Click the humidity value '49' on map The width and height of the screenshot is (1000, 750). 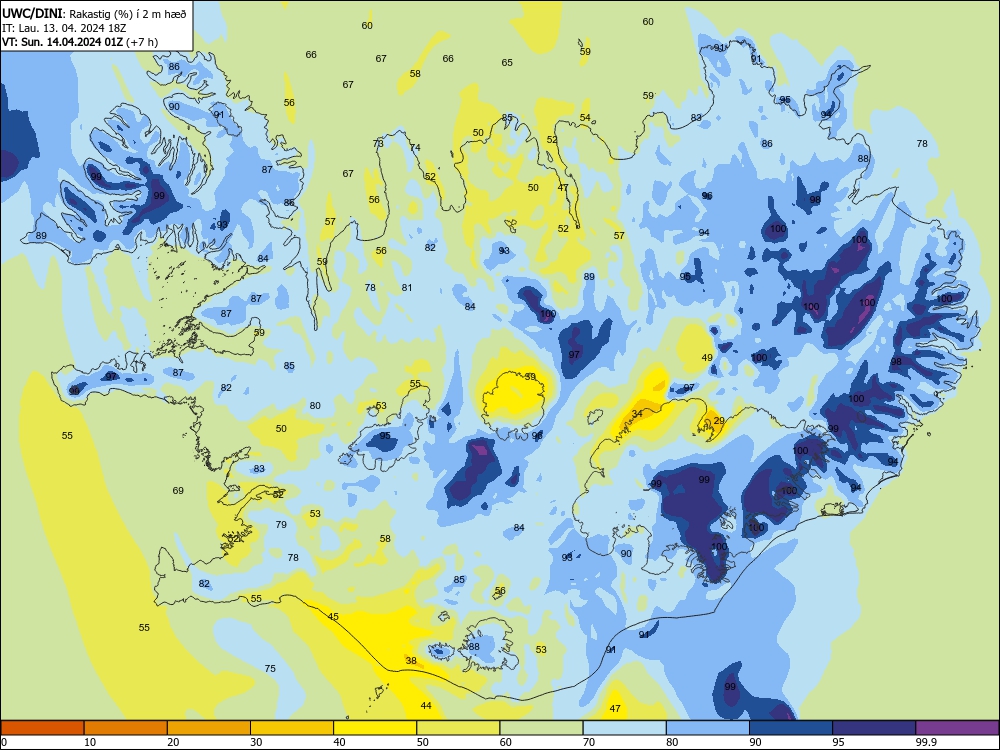[x=707, y=358]
